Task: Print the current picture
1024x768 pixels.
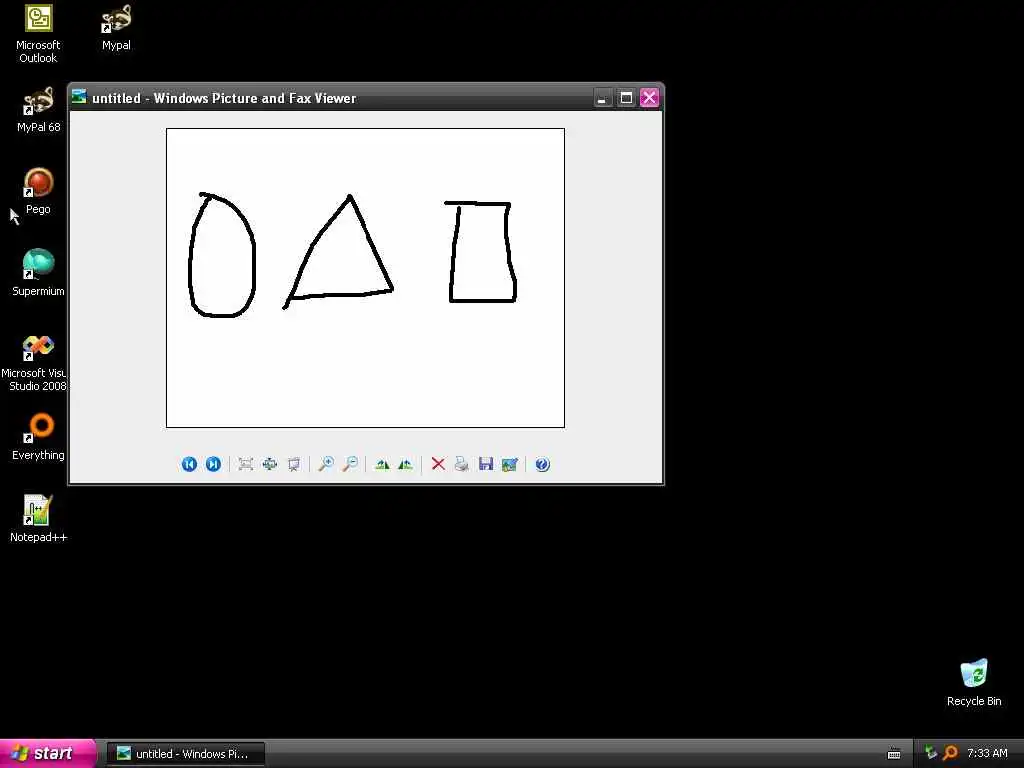Action: (x=462, y=464)
